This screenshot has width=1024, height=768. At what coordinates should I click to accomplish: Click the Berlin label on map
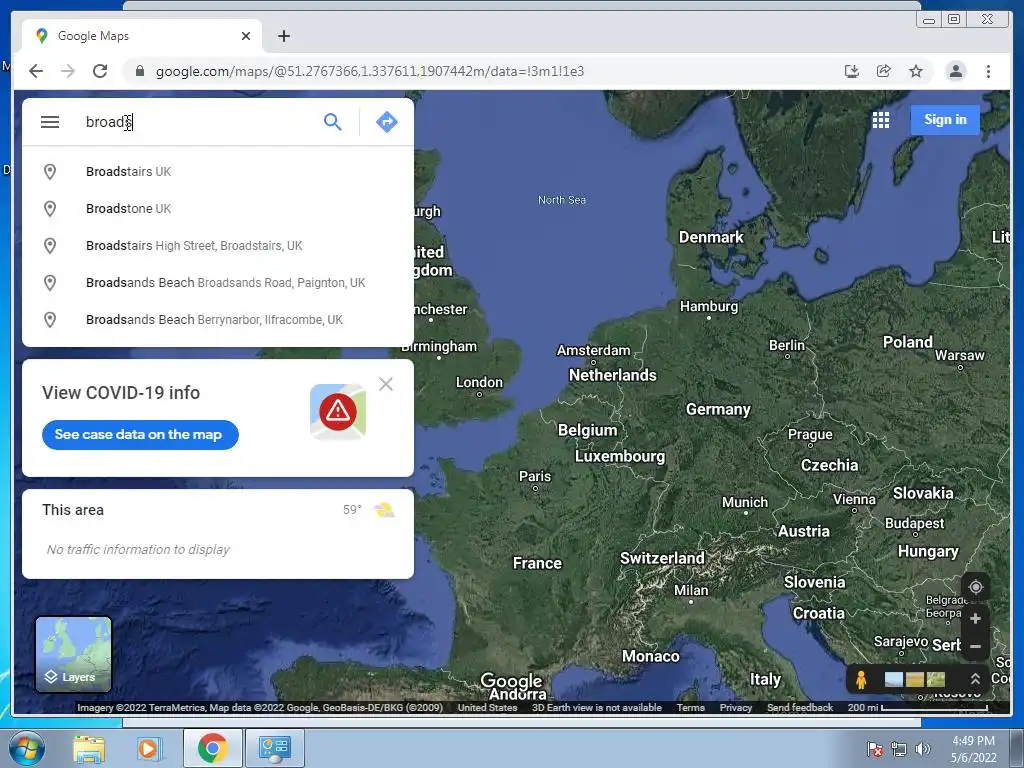click(x=786, y=345)
